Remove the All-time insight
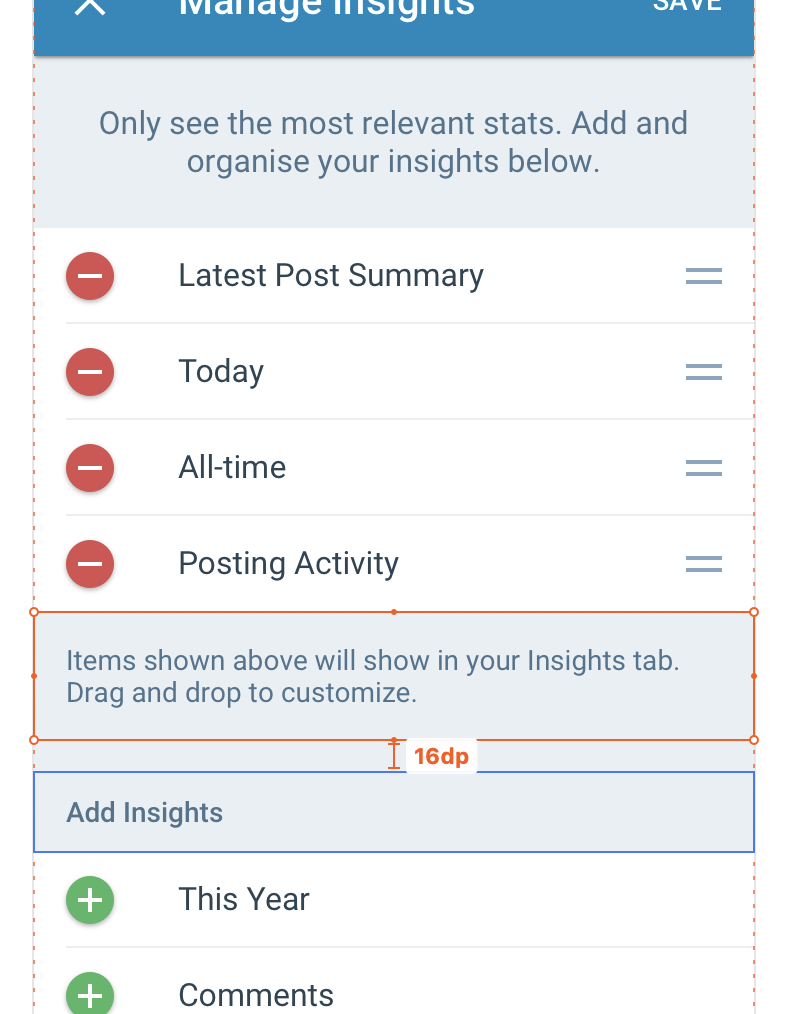Screen dimensions: 788x1014 pos(90,468)
